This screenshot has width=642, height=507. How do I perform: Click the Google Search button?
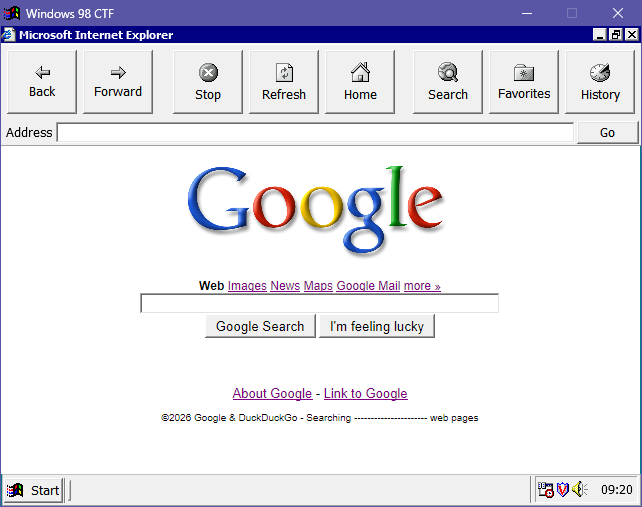[x=260, y=326]
